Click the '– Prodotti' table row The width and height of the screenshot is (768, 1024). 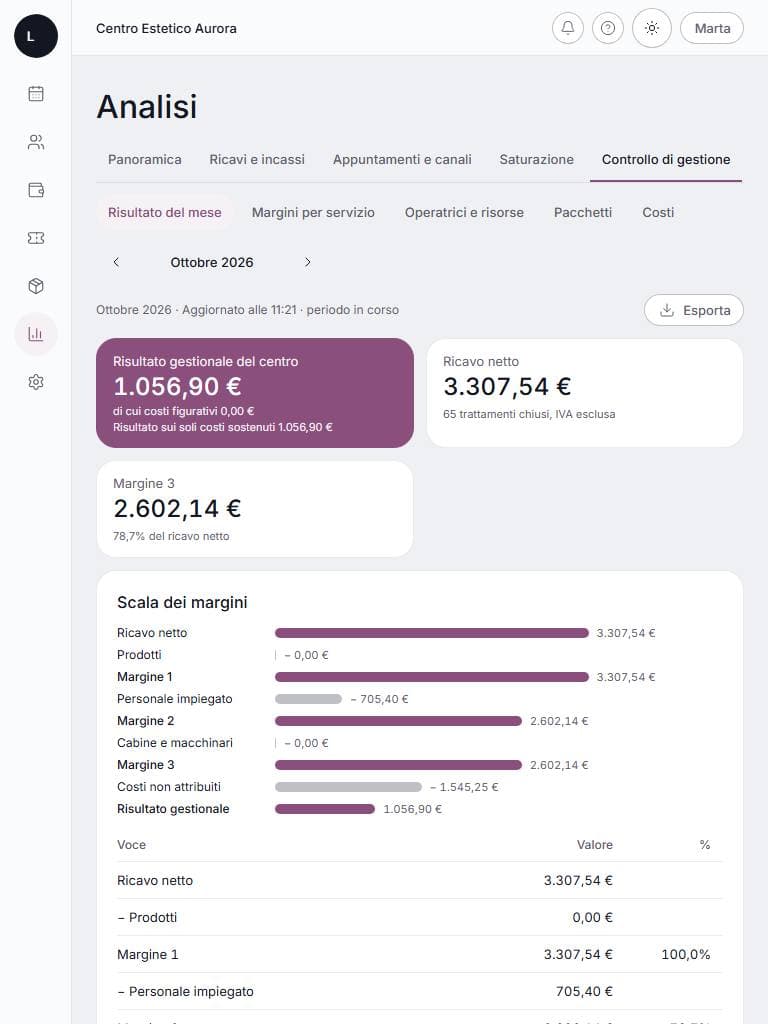pyautogui.click(x=419, y=918)
